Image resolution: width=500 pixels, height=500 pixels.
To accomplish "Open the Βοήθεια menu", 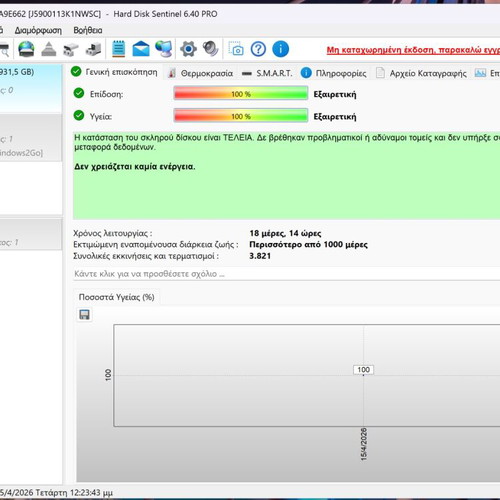I will click(x=88, y=30).
